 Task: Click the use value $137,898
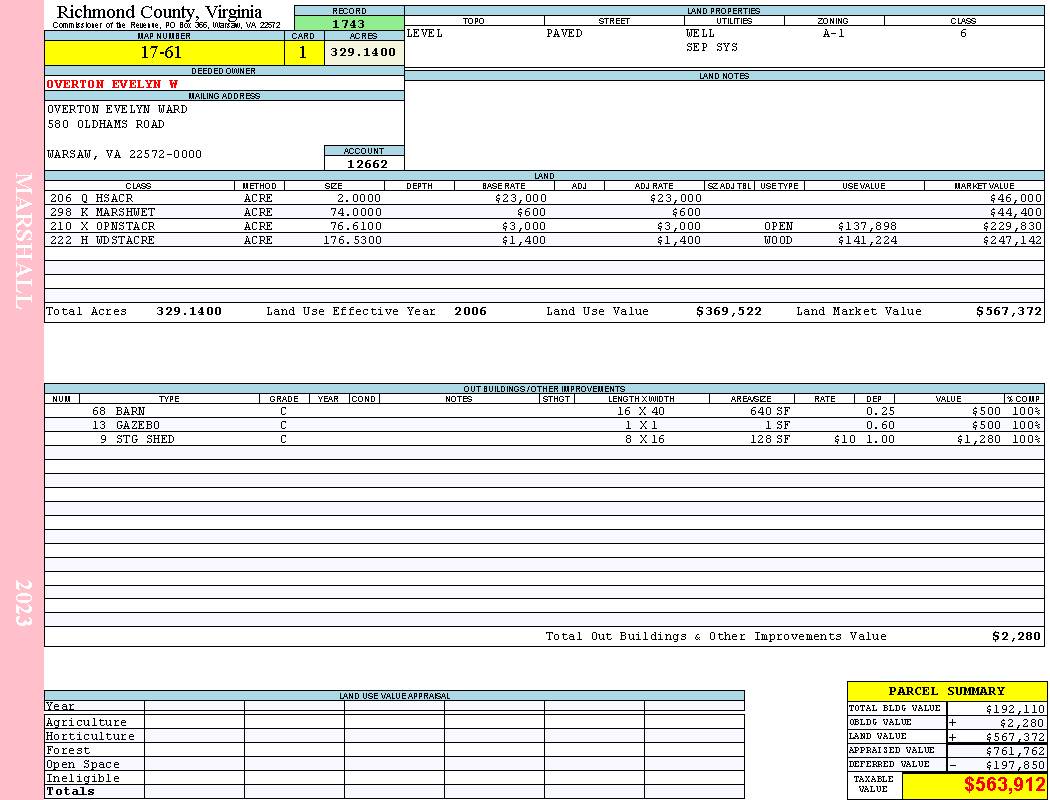point(867,226)
